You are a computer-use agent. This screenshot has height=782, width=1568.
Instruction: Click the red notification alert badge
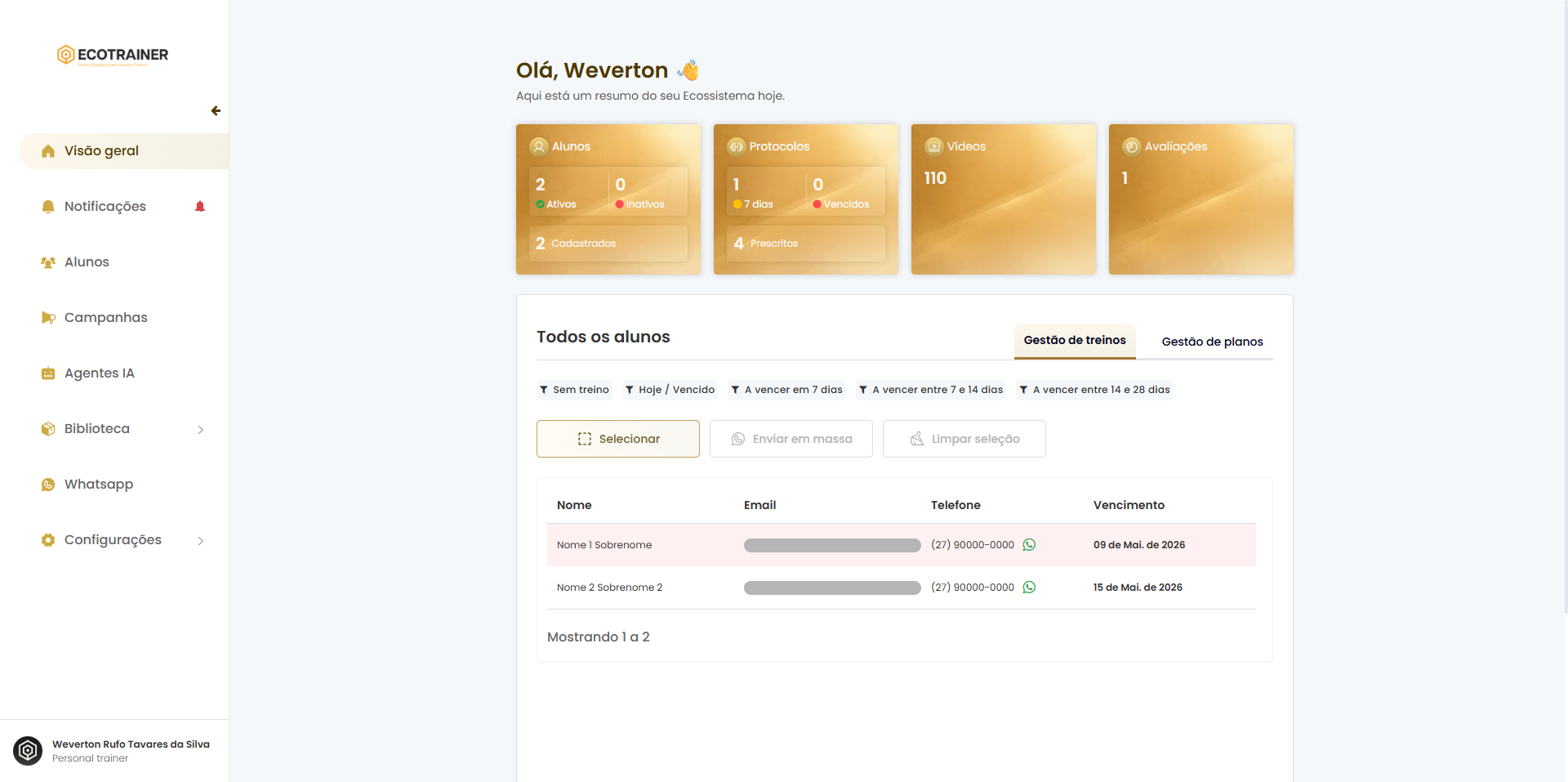click(200, 207)
